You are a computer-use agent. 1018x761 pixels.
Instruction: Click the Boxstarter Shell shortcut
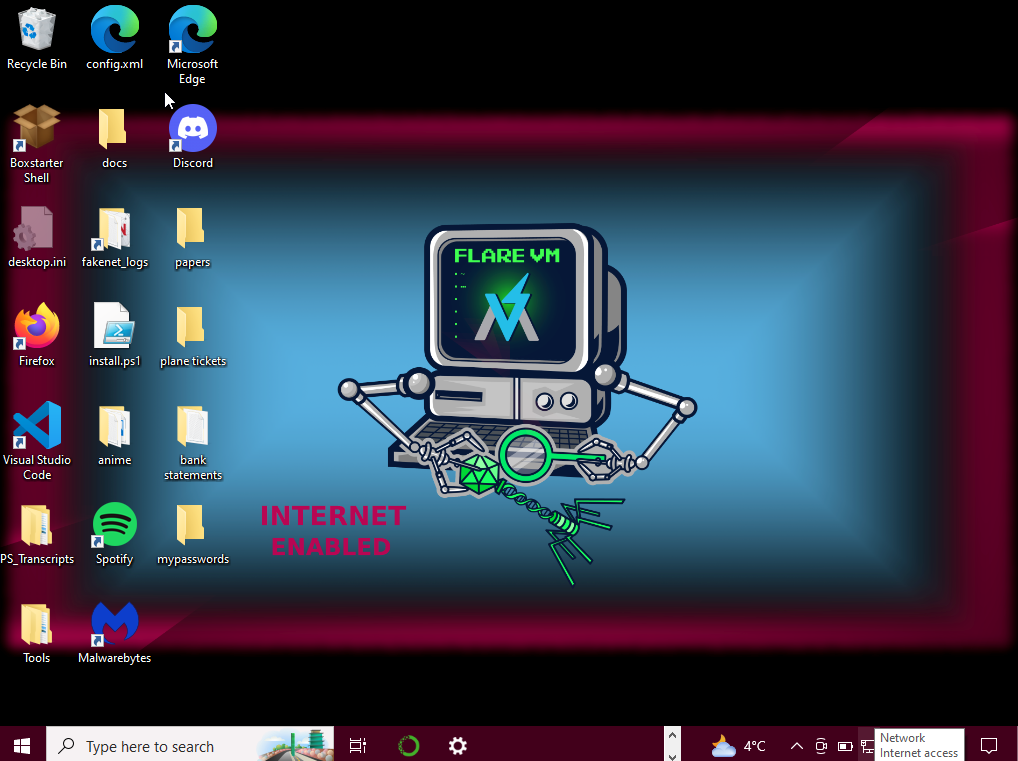tap(37, 129)
